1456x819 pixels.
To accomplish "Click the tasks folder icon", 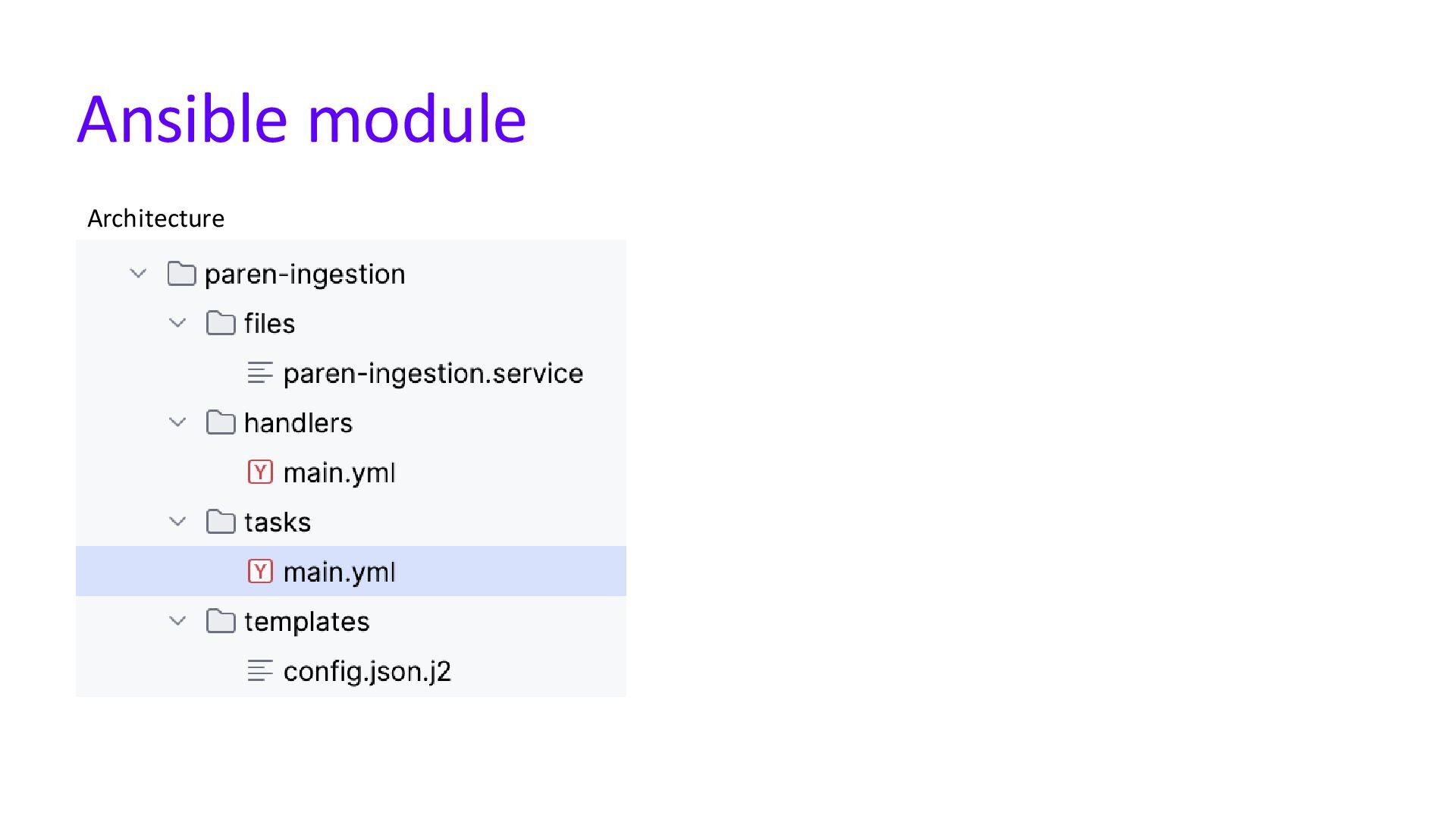I will pyautogui.click(x=221, y=522).
